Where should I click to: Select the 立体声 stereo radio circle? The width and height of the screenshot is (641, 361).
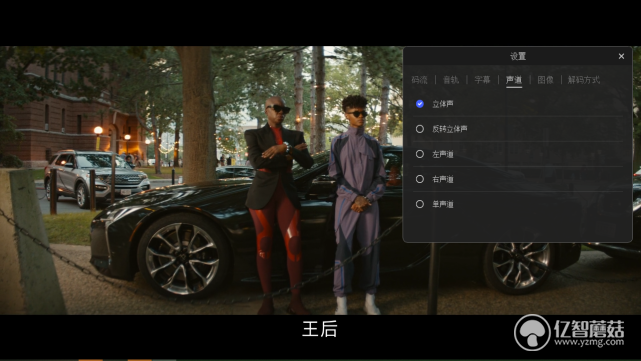coord(420,104)
